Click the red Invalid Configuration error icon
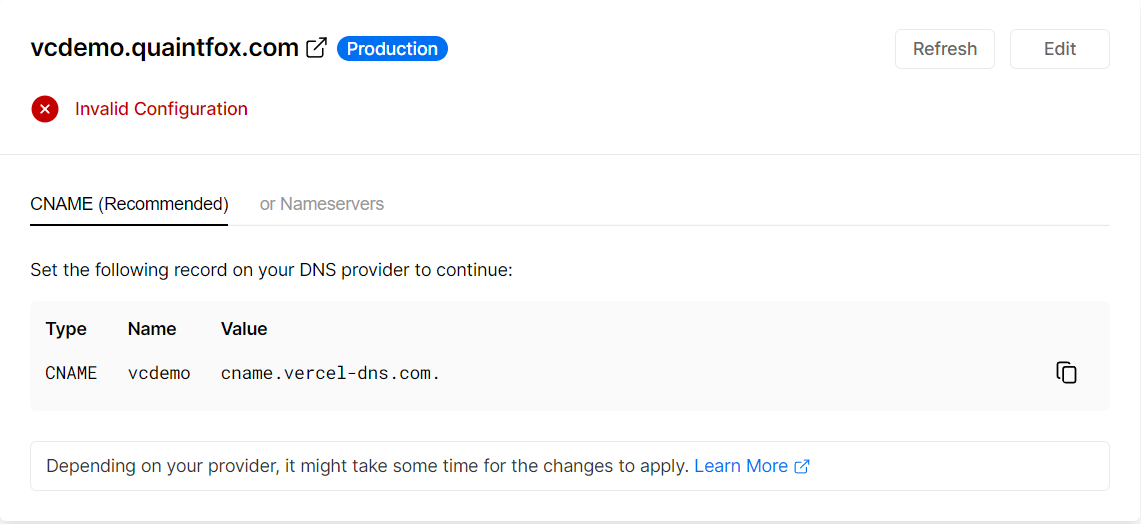Image resolution: width=1141 pixels, height=524 pixels. 45,109
